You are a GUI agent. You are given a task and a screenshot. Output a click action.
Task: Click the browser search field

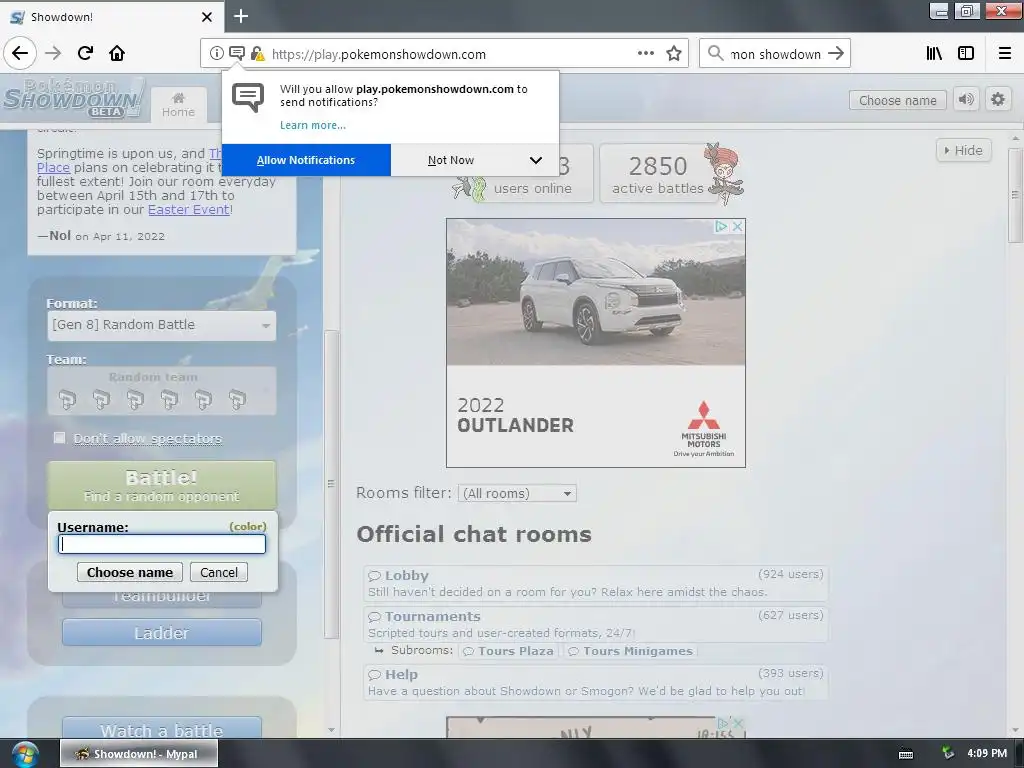tap(776, 54)
